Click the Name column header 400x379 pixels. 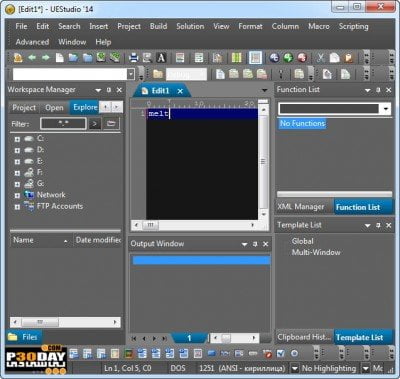click(41, 240)
